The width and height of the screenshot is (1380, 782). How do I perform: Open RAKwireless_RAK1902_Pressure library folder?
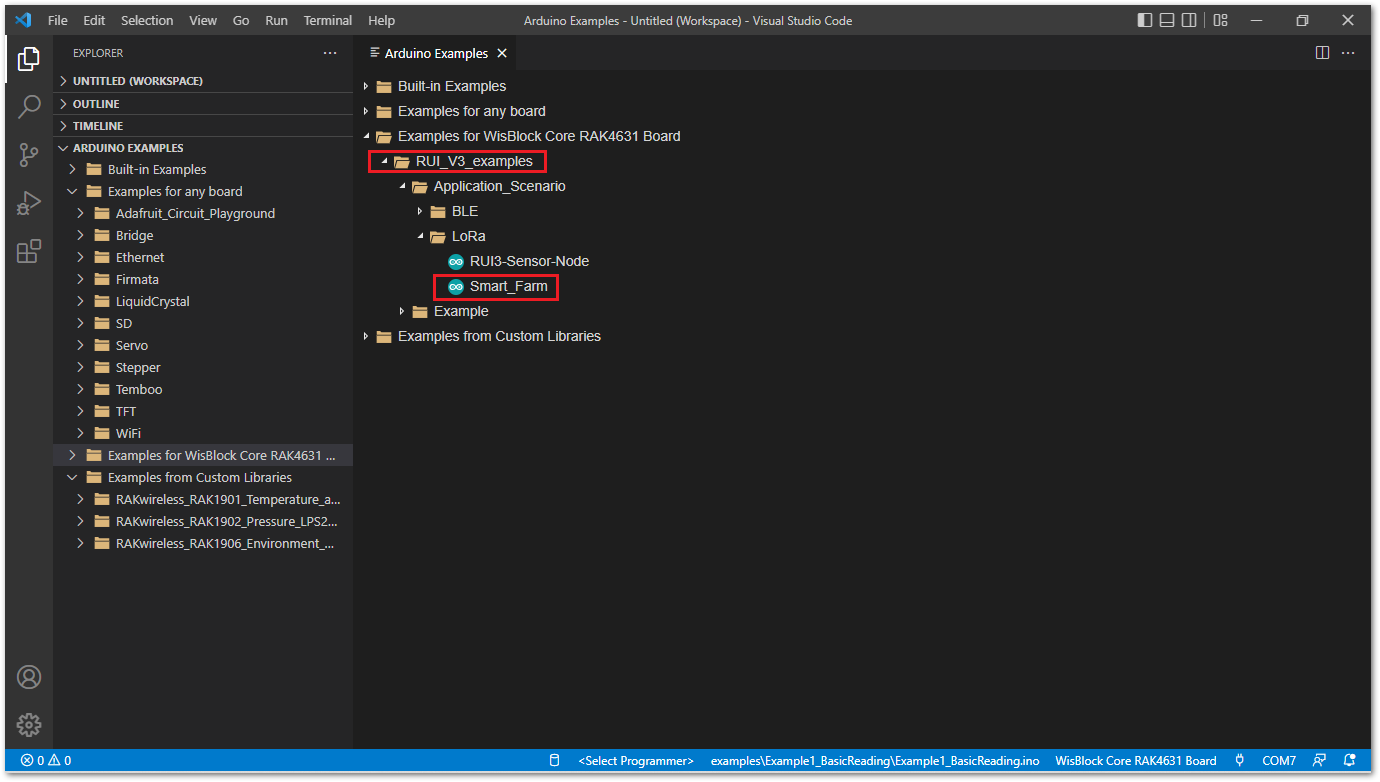pyautogui.click(x=203, y=522)
